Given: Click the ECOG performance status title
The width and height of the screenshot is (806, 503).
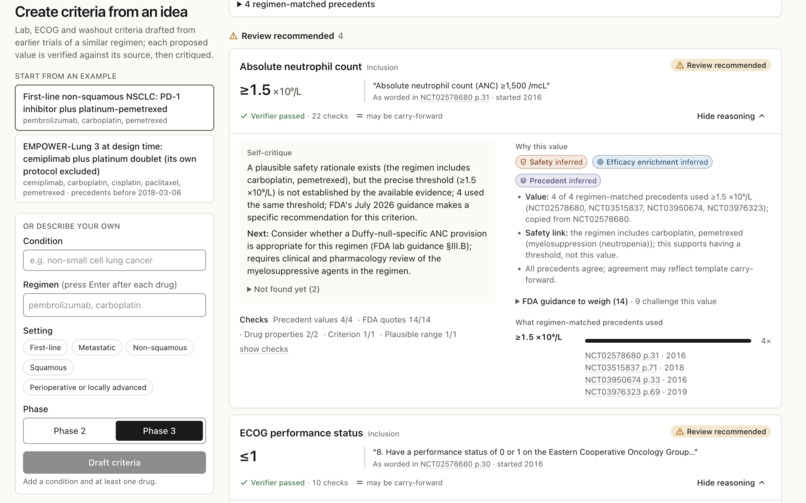Looking at the screenshot, I should coord(301,433).
